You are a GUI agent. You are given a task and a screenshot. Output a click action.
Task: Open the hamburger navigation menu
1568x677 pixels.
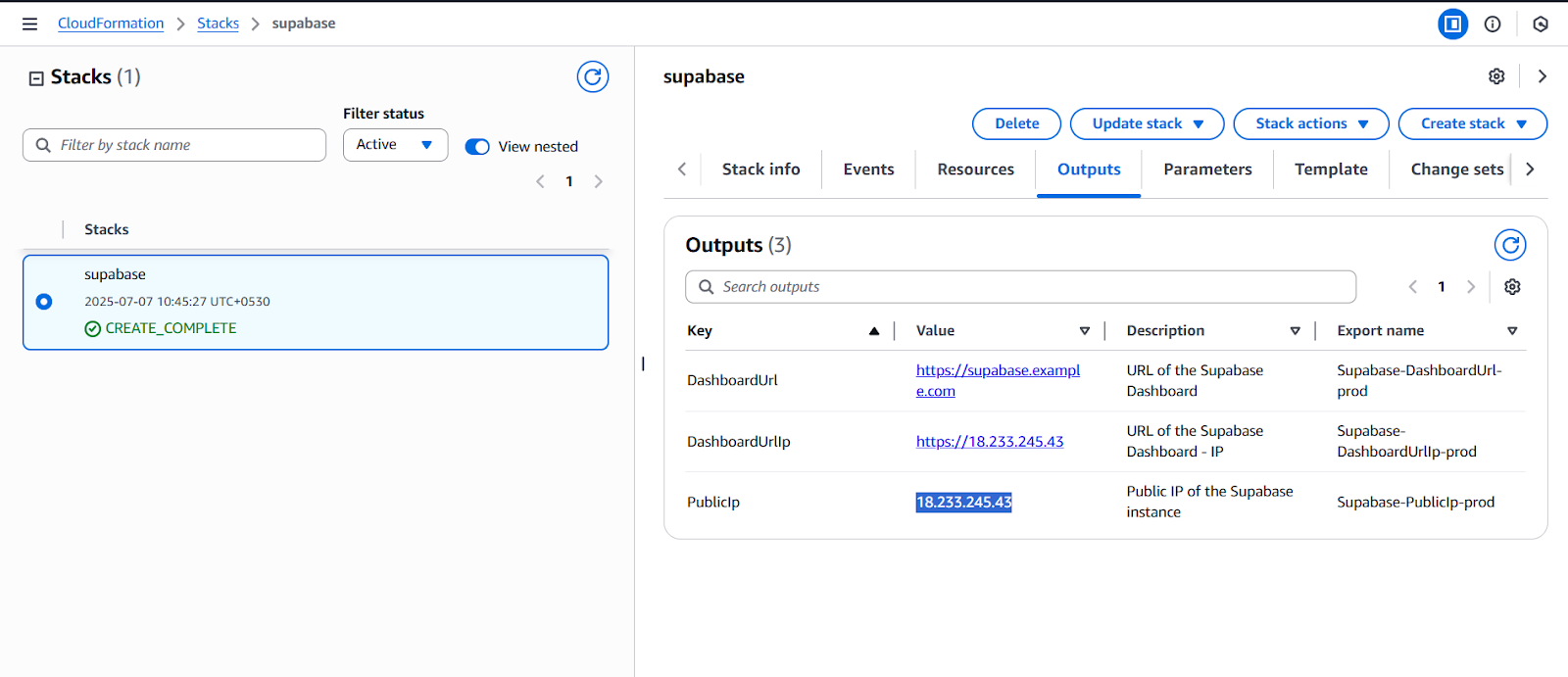29,24
